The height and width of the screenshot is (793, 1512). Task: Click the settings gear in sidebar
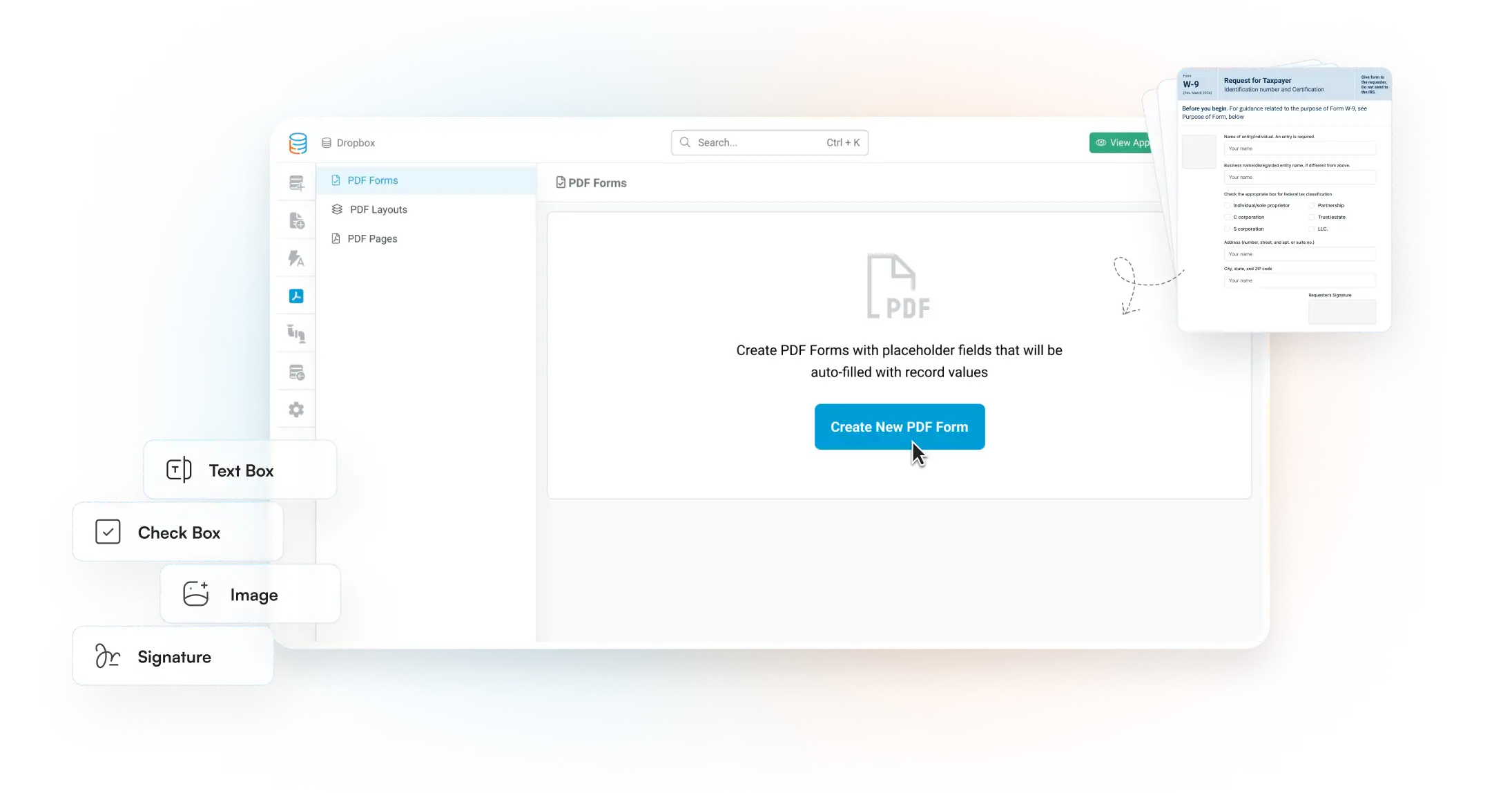(296, 410)
